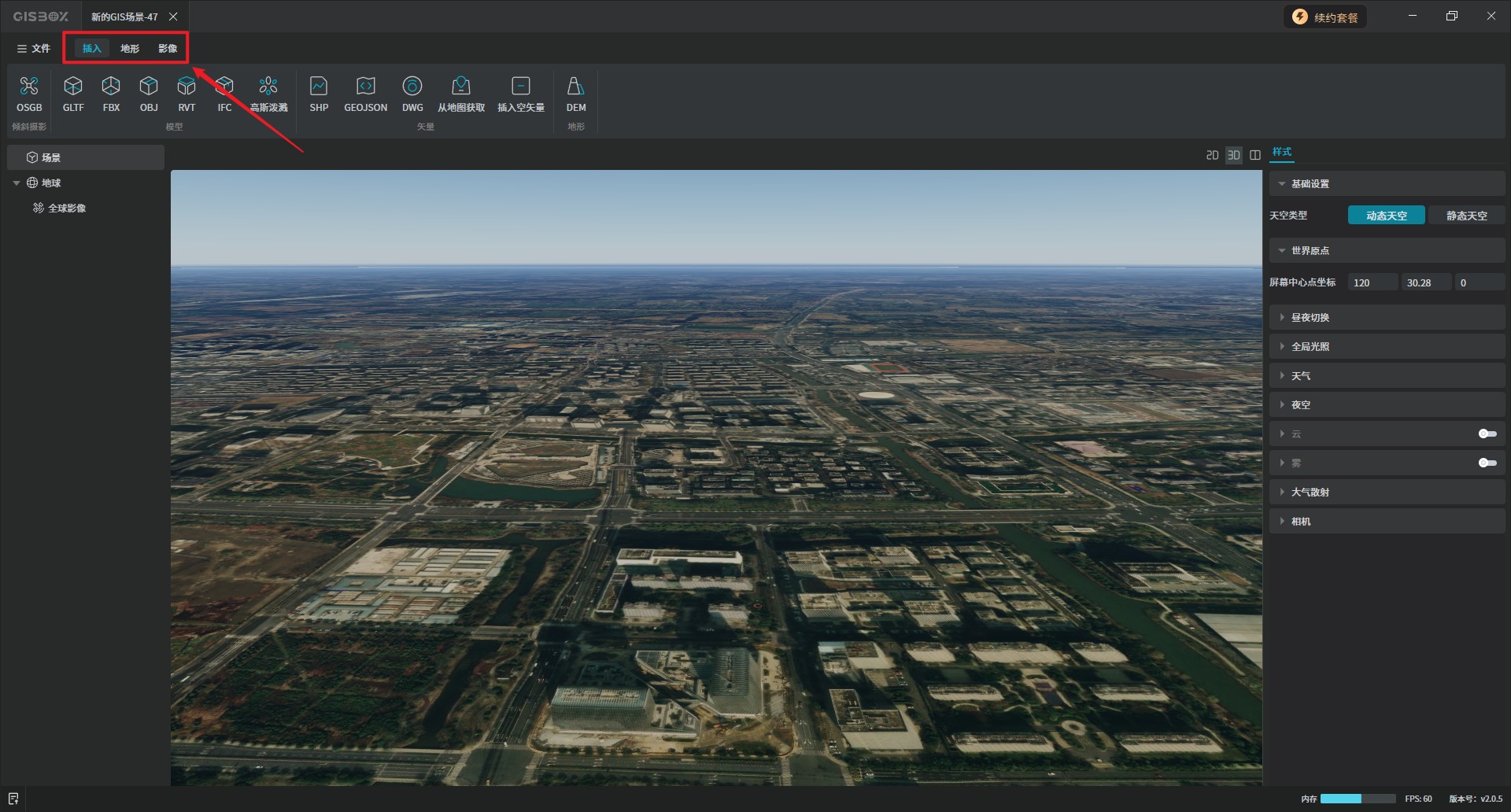Select 静态天空 sky type option

point(1466,216)
